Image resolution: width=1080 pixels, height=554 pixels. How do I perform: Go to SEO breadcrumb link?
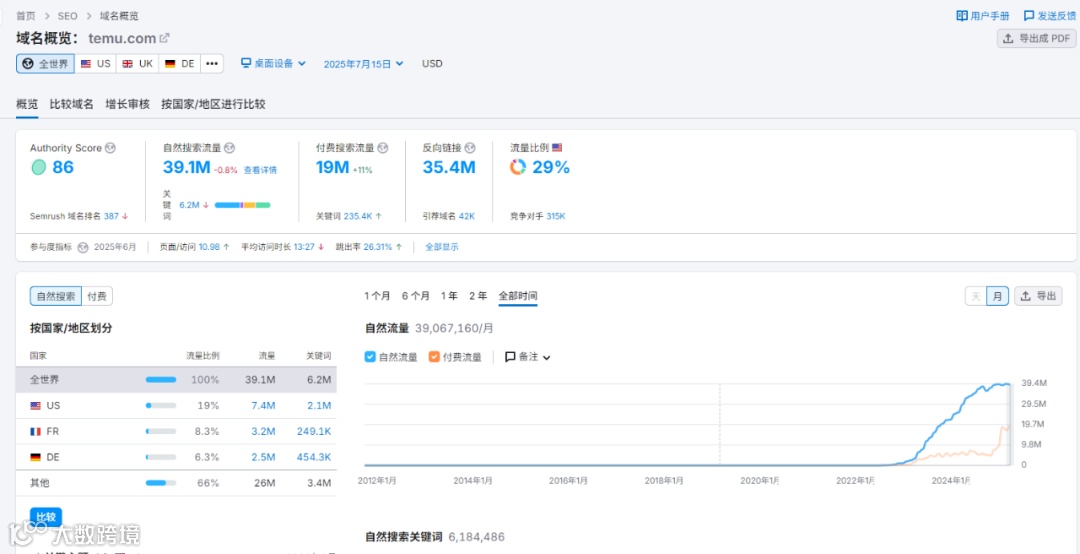pos(68,16)
